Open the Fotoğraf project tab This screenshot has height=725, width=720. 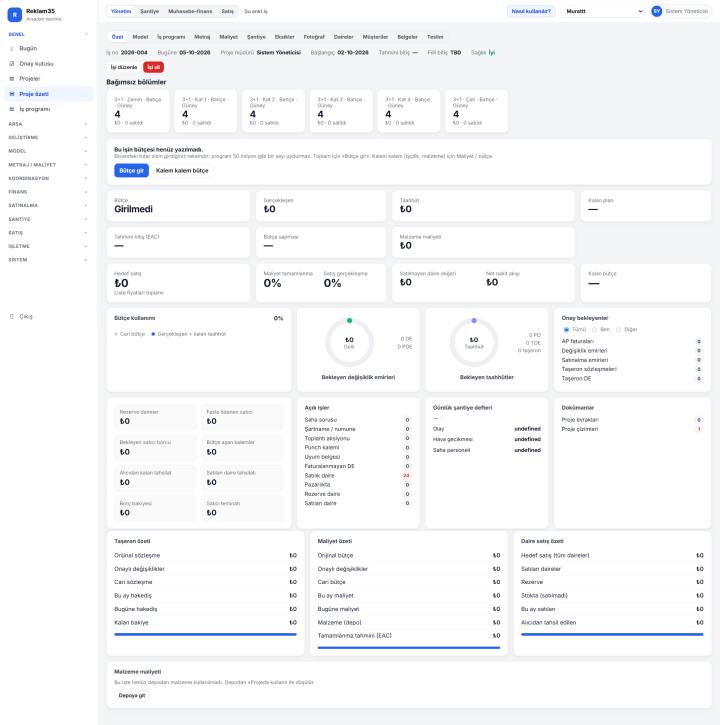[314, 37]
